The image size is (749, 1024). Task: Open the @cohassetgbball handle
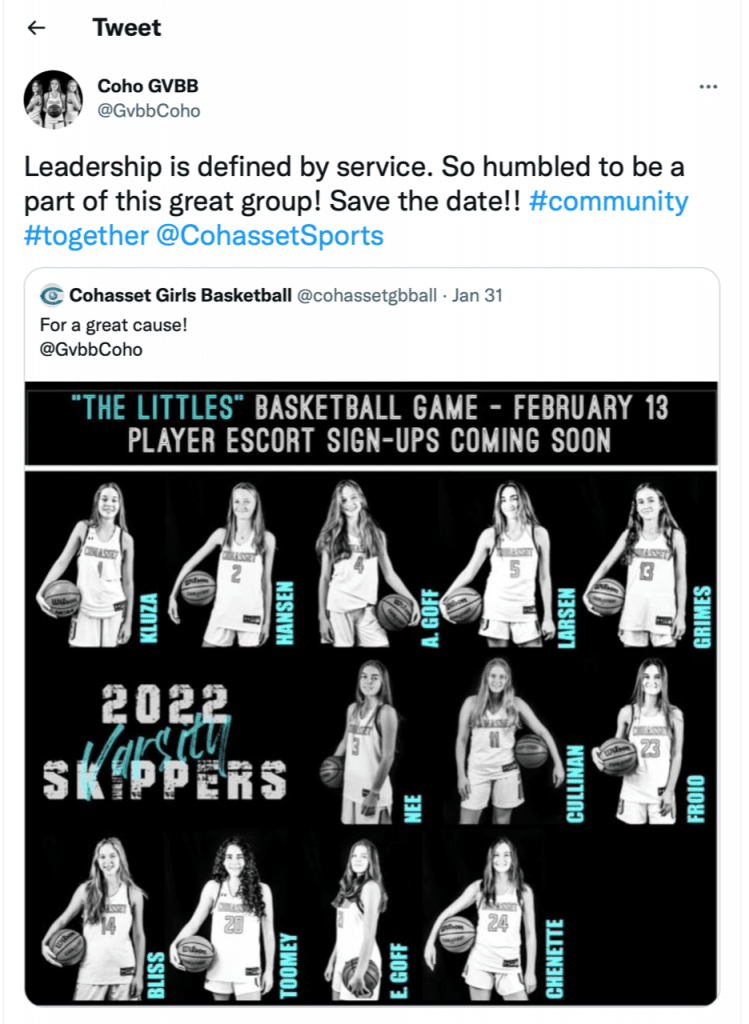367,295
